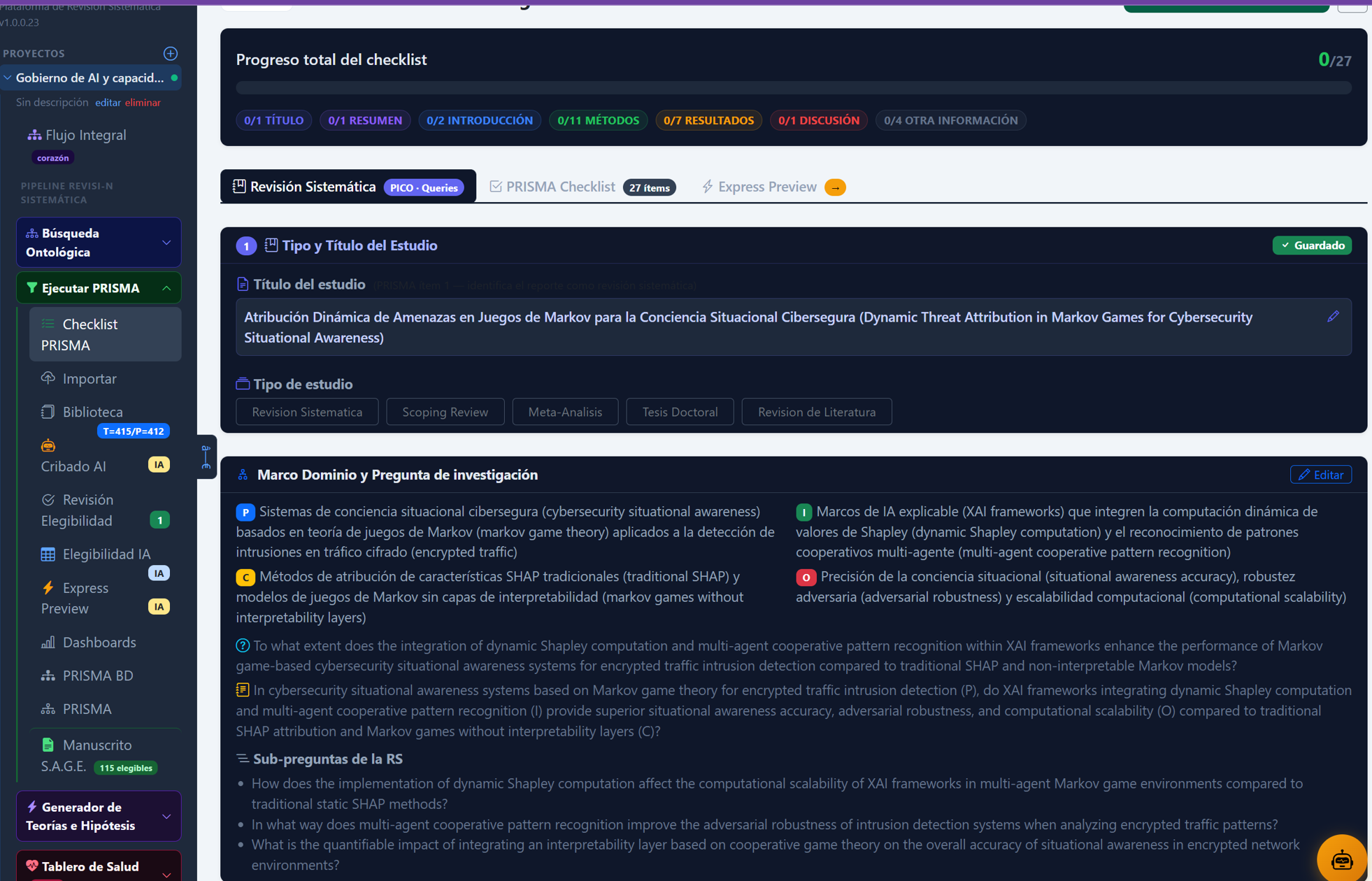Viewport: 1372px width, 881px height.
Task: Click the Revisión Elegibilidad check icon
Action: 48,499
